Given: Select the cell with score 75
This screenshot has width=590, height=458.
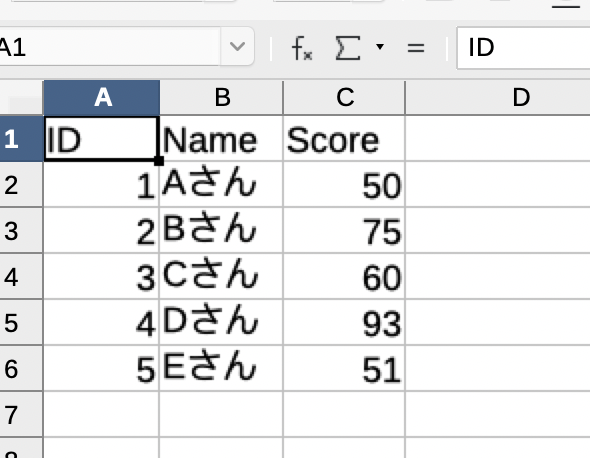Looking at the screenshot, I should click(x=344, y=230).
